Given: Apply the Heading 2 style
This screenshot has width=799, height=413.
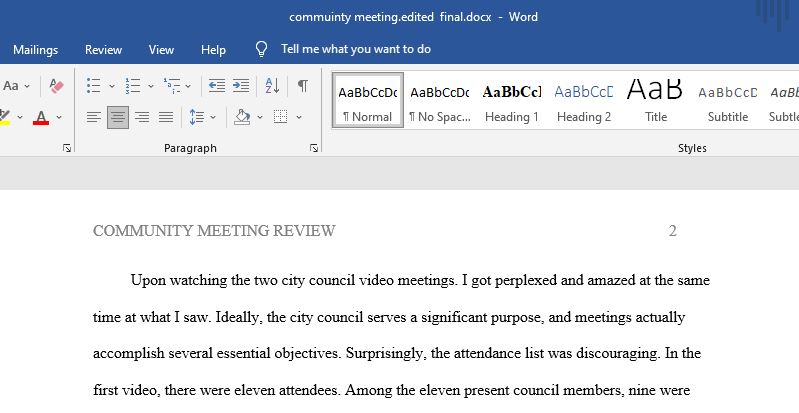Looking at the screenshot, I should 584,100.
